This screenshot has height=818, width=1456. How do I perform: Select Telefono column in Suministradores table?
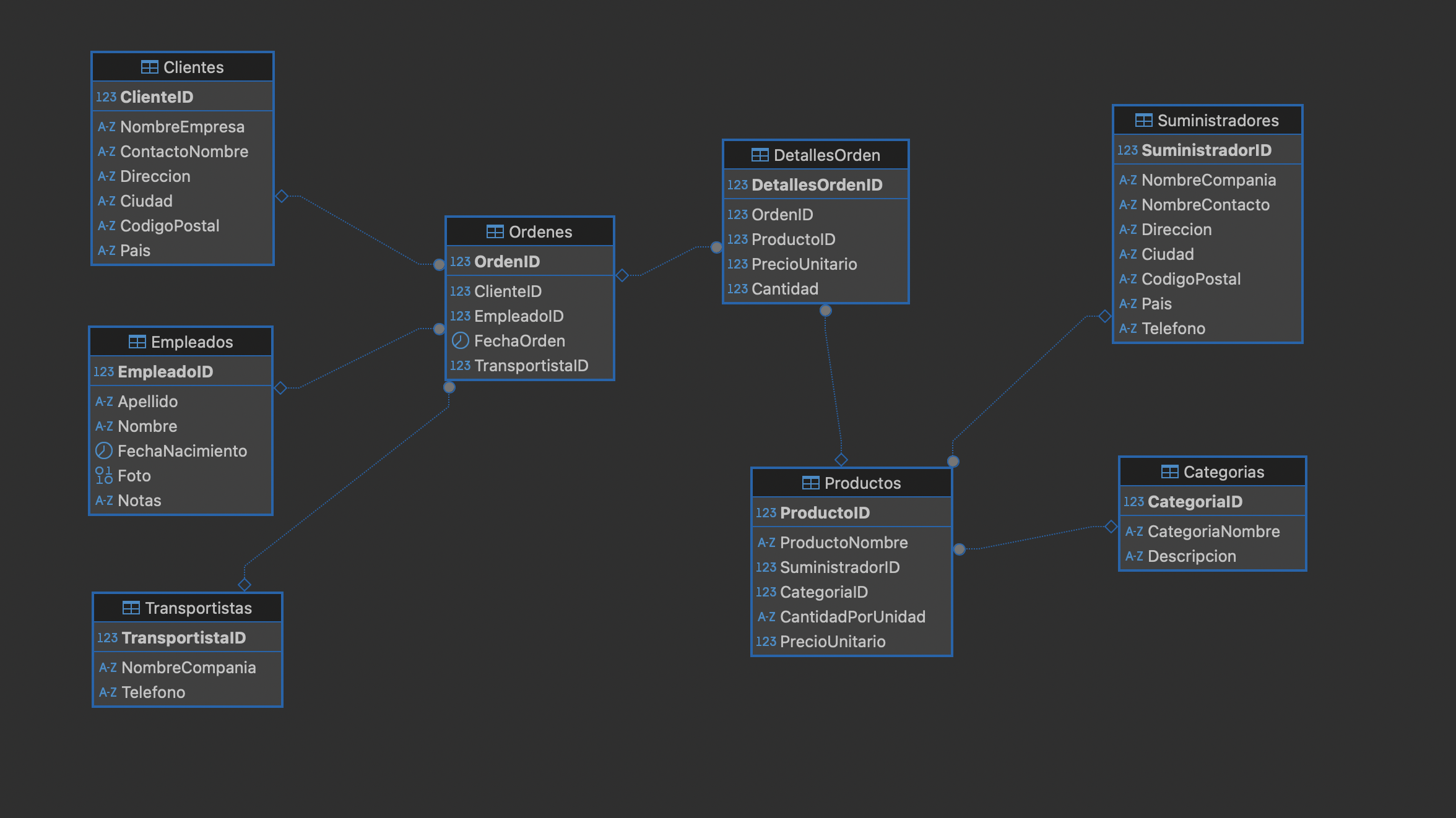(1172, 329)
